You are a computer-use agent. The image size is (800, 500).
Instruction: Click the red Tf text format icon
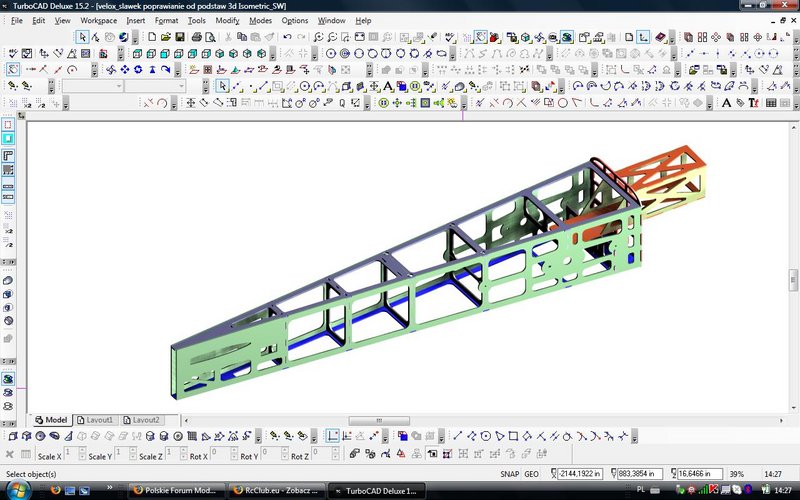pyautogui.click(x=754, y=103)
